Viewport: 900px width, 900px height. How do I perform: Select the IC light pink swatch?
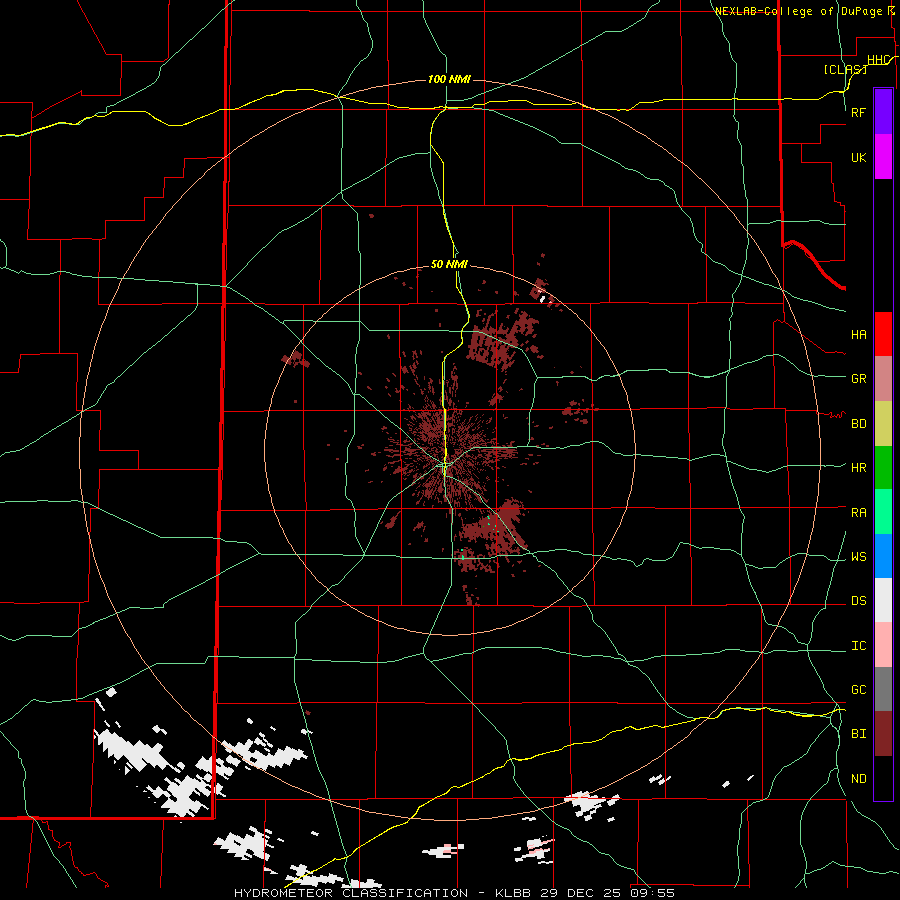(883, 645)
